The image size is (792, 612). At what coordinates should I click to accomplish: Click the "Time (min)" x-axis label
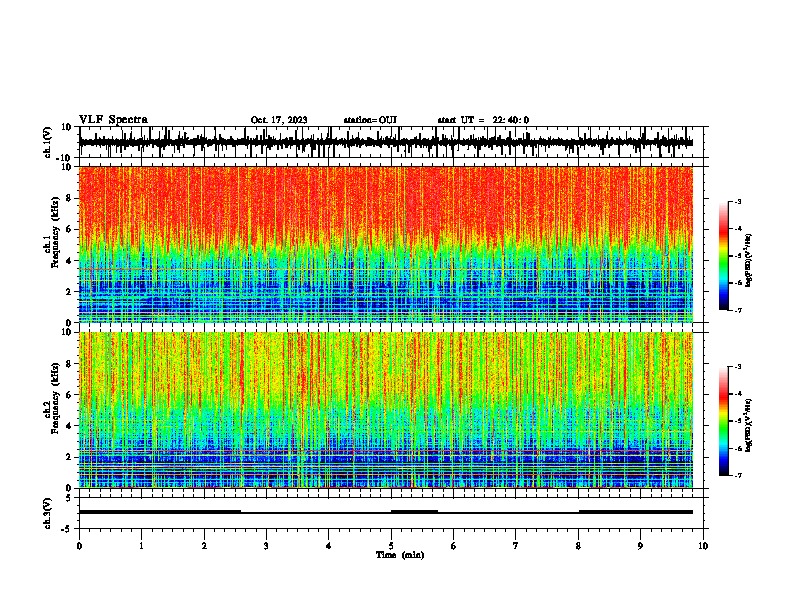[x=400, y=555]
